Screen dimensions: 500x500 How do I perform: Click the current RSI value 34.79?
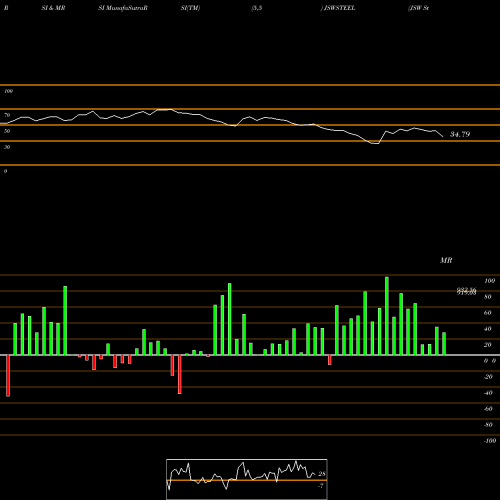[460, 134]
